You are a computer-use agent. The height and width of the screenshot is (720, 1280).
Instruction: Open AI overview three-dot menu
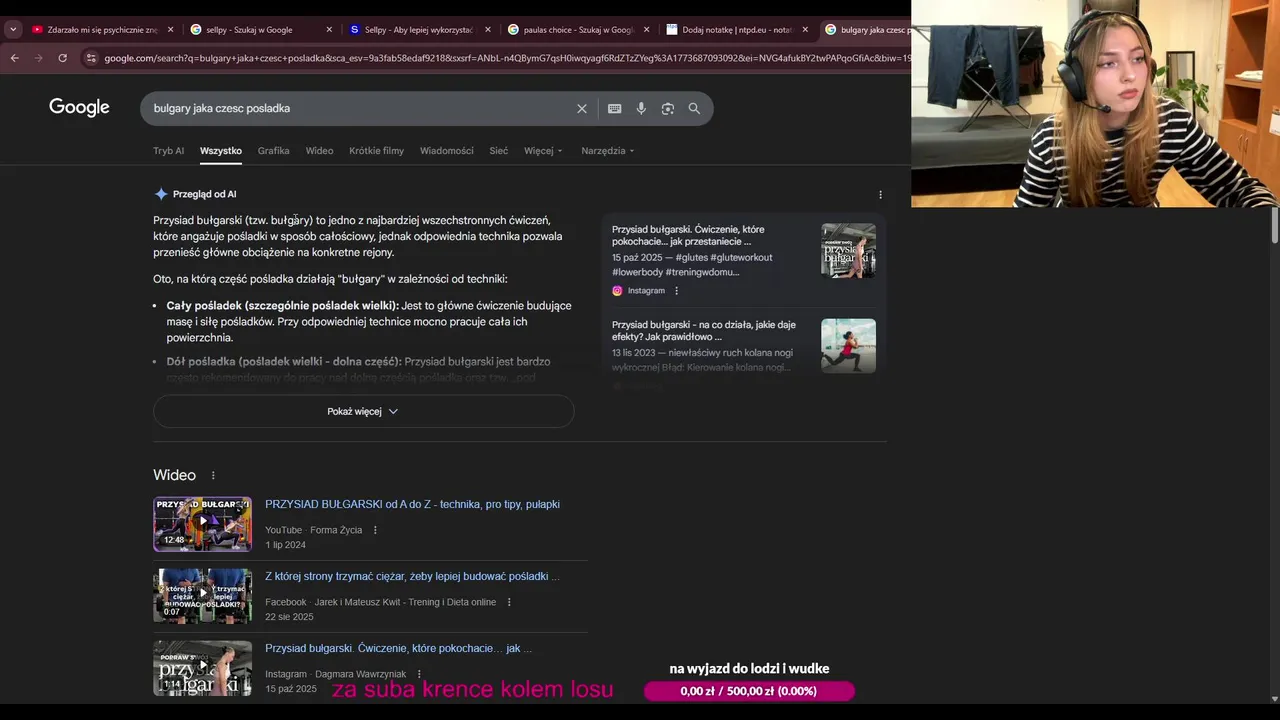(880, 195)
